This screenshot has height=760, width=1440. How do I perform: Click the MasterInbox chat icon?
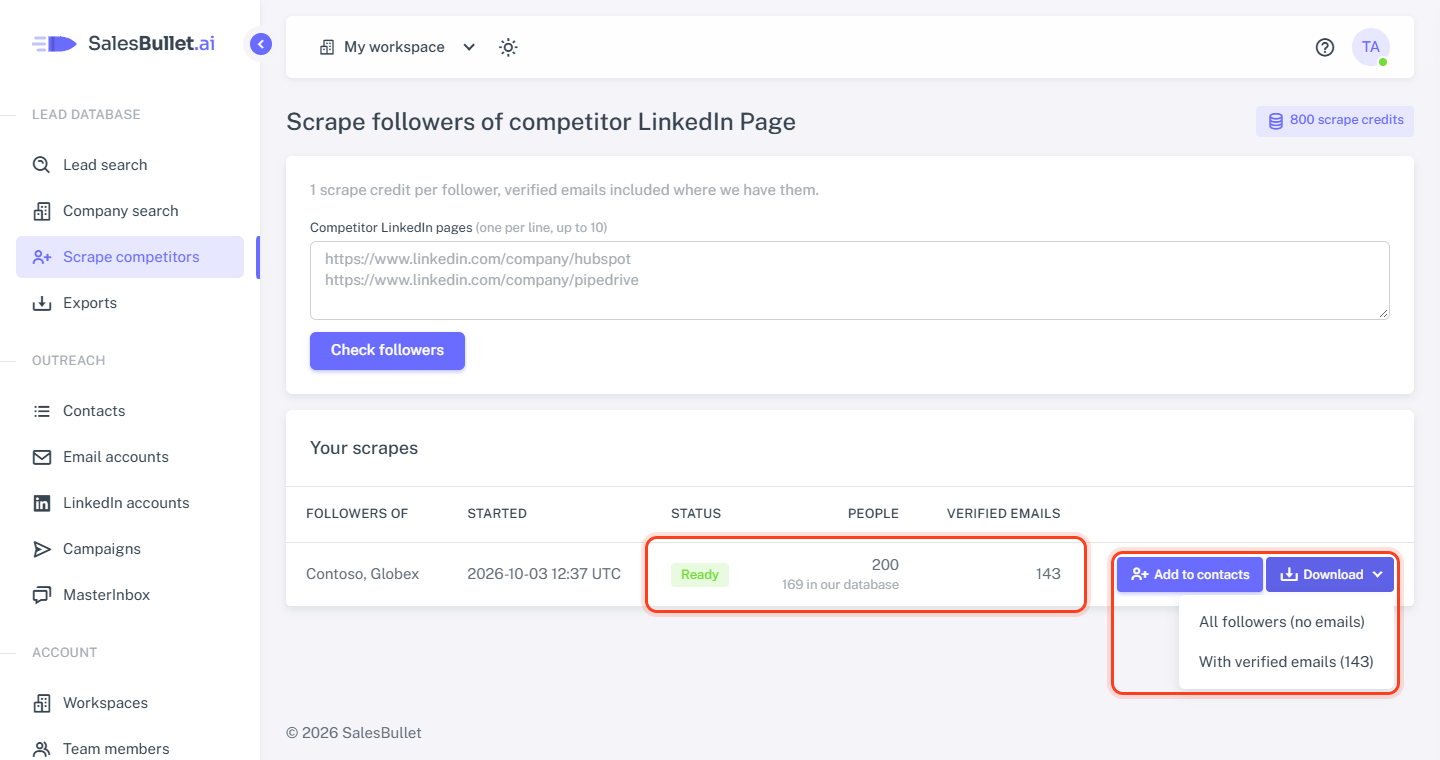click(x=42, y=595)
